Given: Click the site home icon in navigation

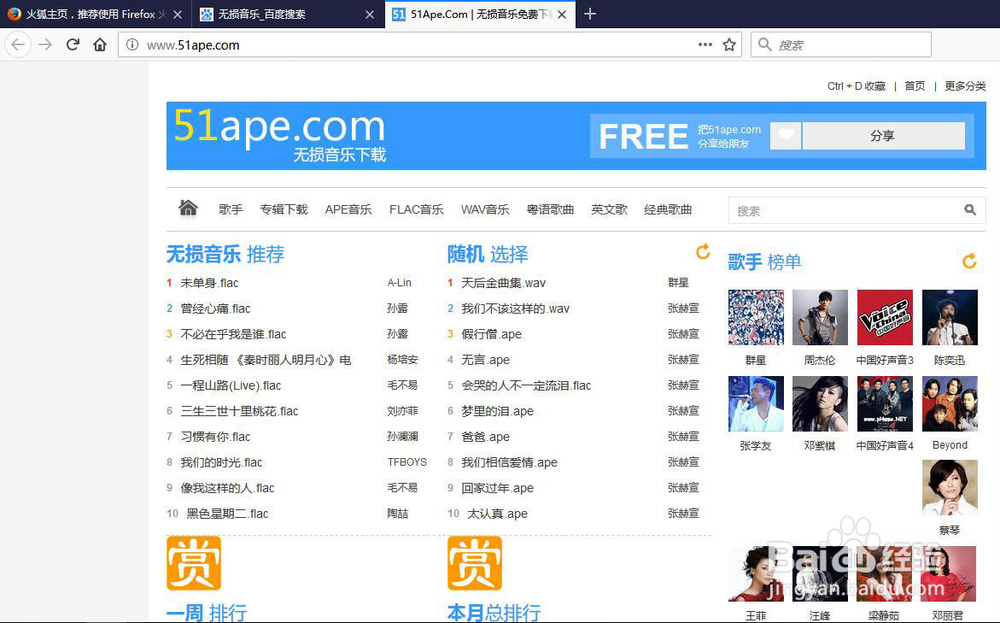Looking at the screenshot, I should pyautogui.click(x=188, y=208).
